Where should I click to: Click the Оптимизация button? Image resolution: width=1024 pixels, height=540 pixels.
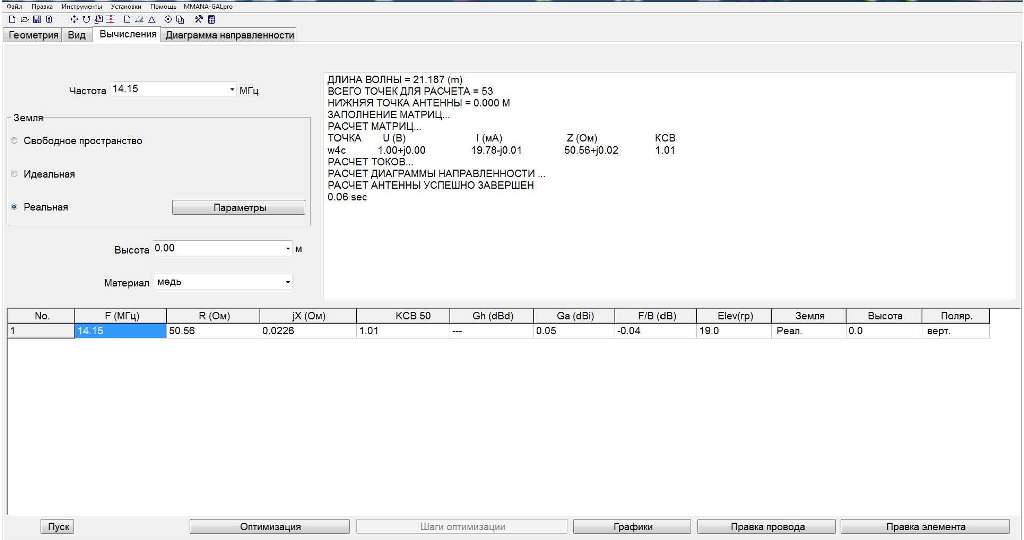point(270,526)
